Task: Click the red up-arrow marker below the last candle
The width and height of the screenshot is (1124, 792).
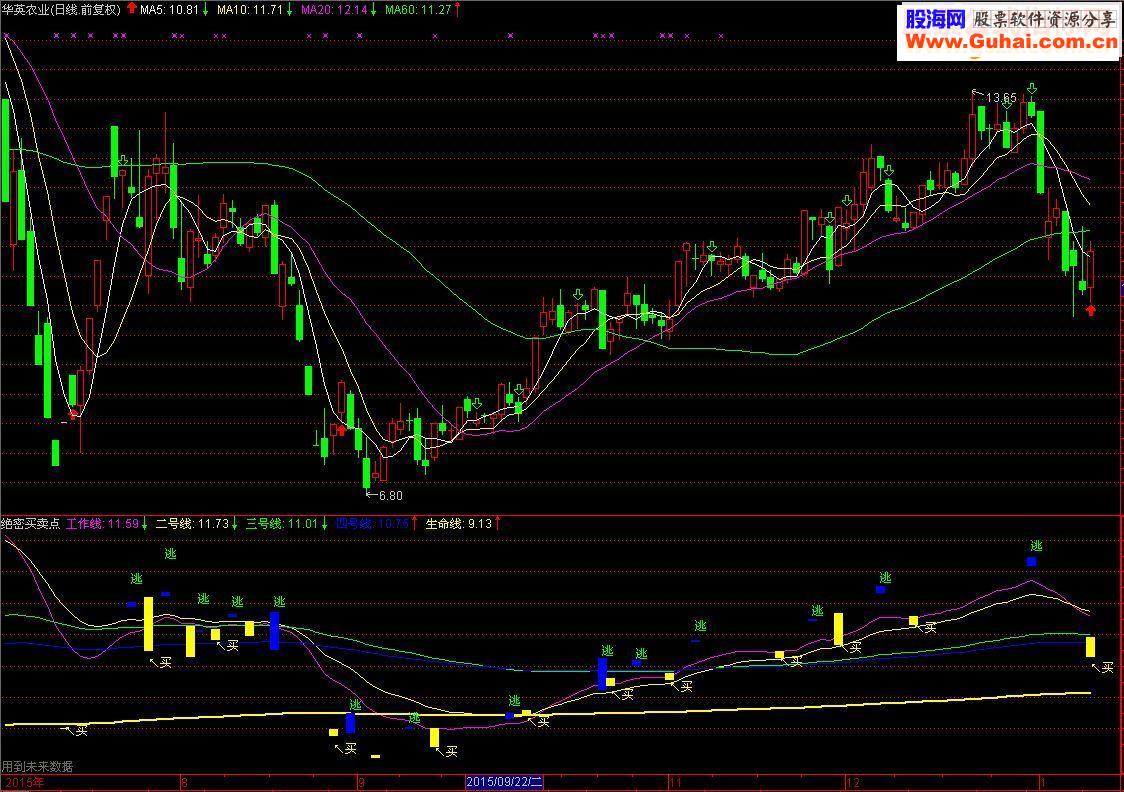Action: pos(1090,310)
